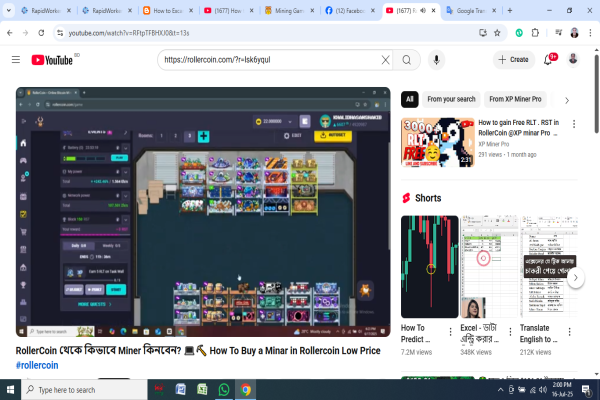Go back with browser back arrow
This screenshot has height=400, width=600.
10,33
